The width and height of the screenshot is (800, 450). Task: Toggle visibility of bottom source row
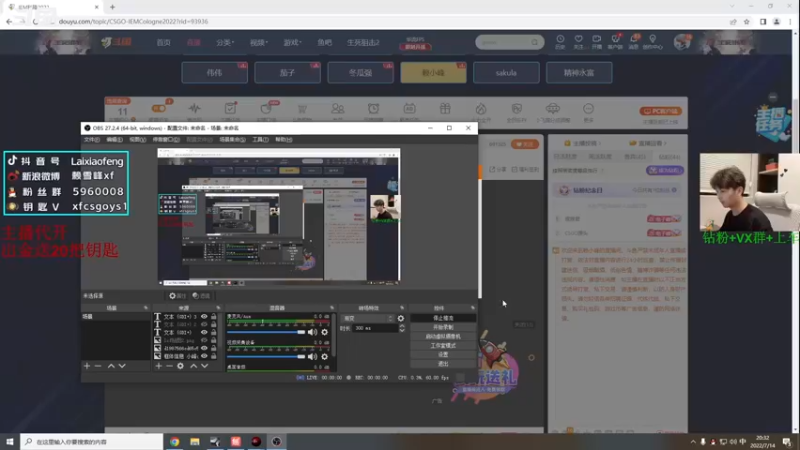204,356
